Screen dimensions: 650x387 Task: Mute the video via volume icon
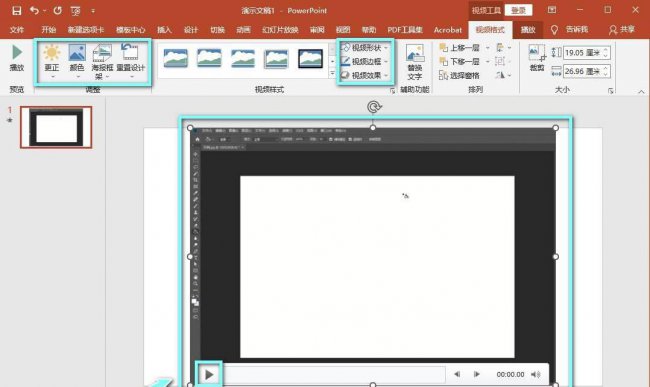[536, 374]
